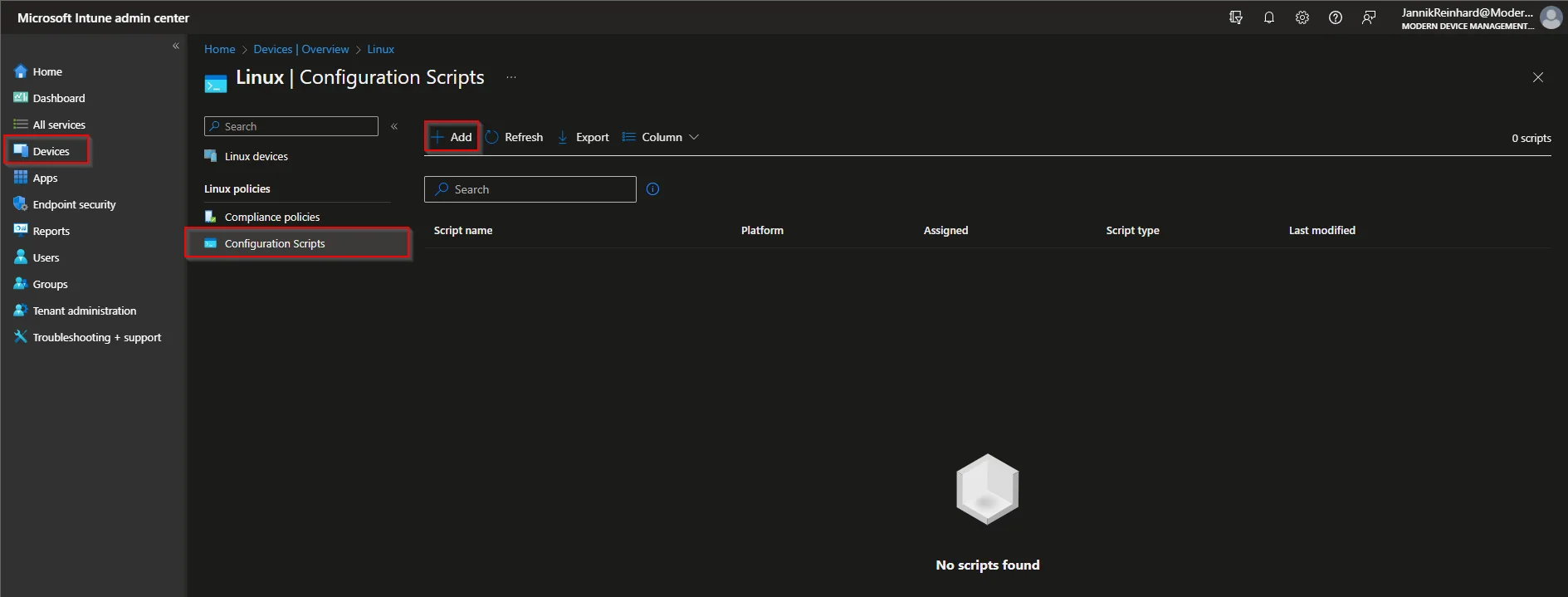Click info icon next to search
1568x597 pixels.
[x=652, y=189]
